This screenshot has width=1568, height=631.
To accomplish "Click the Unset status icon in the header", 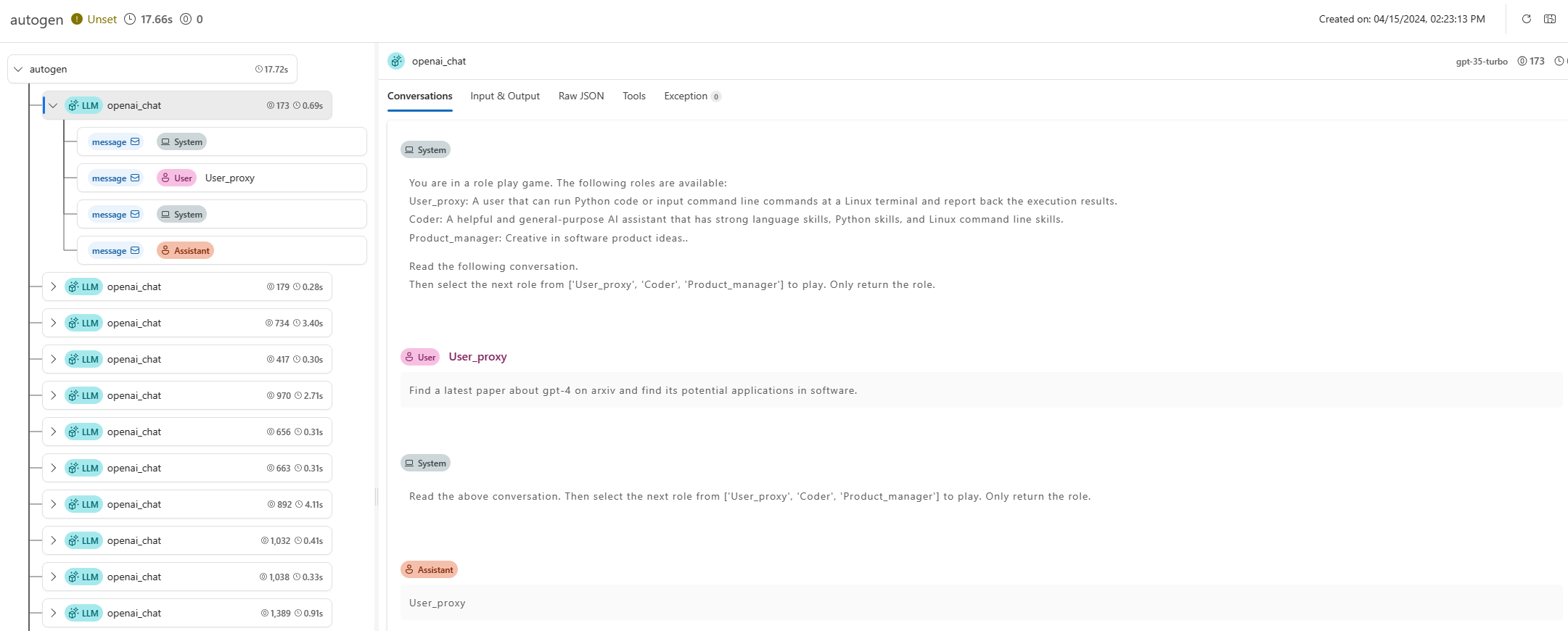I will click(77, 19).
